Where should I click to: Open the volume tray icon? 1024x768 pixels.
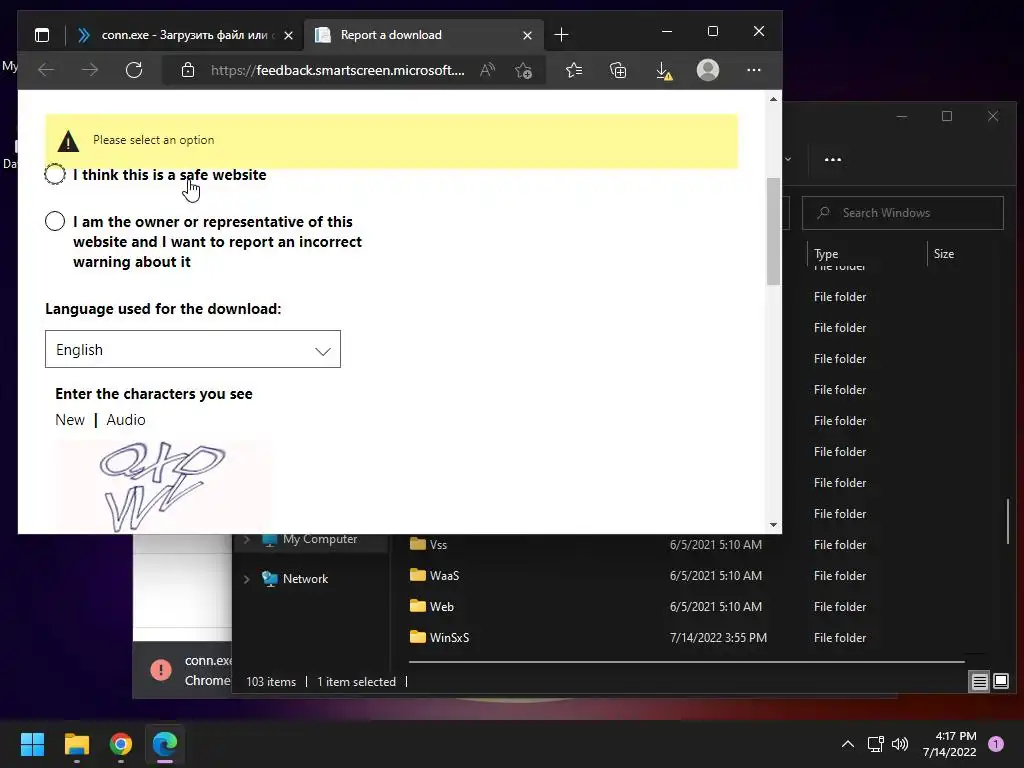pos(900,744)
